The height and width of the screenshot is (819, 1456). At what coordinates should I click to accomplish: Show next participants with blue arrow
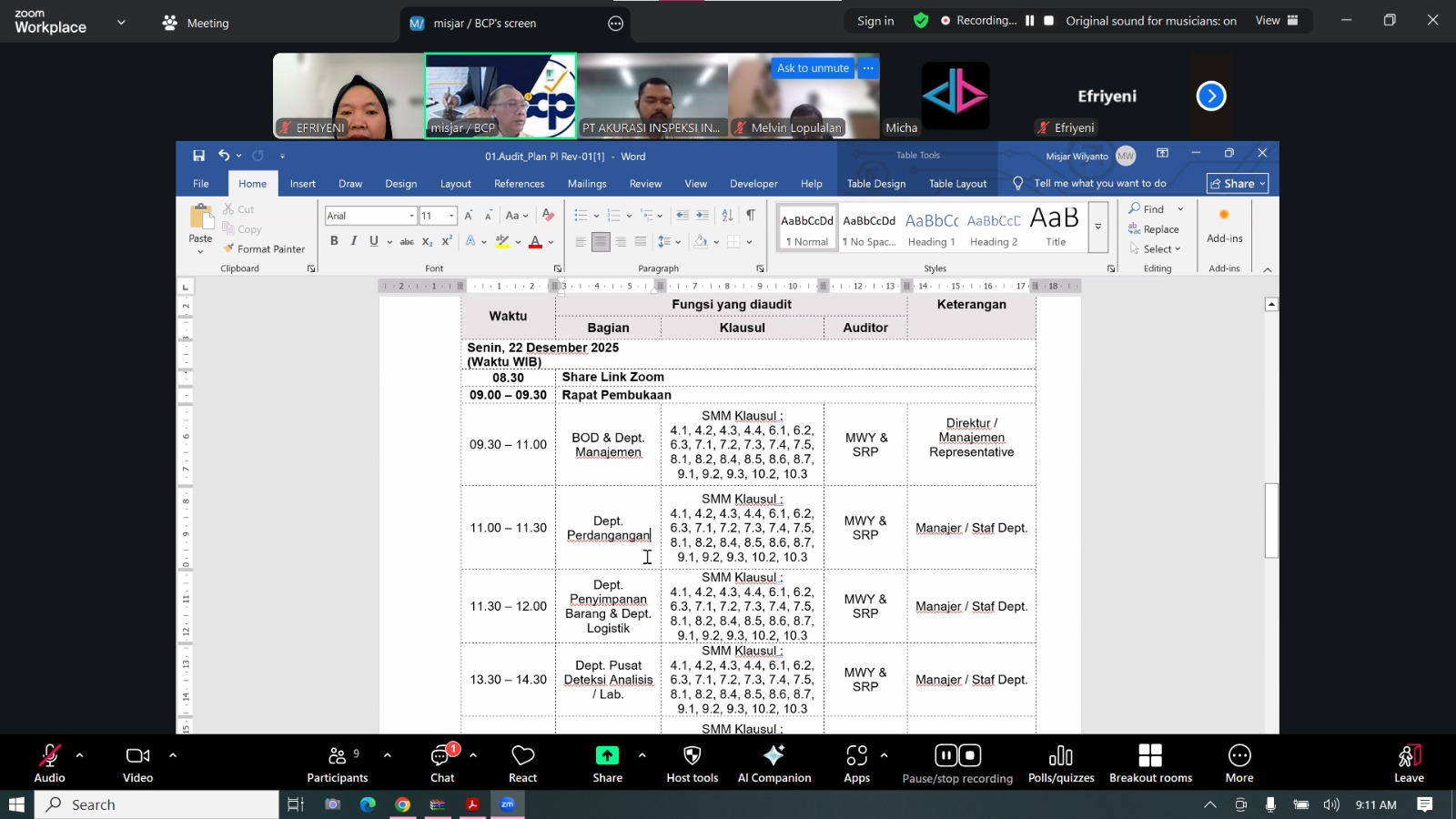[1210, 96]
